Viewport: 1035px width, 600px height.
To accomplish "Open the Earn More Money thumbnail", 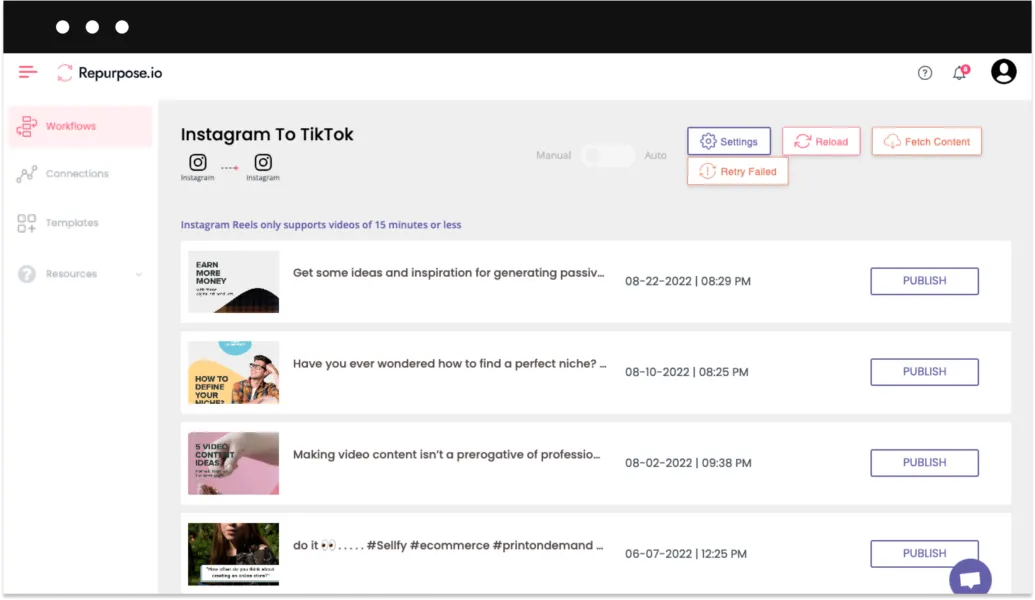I will tap(233, 282).
